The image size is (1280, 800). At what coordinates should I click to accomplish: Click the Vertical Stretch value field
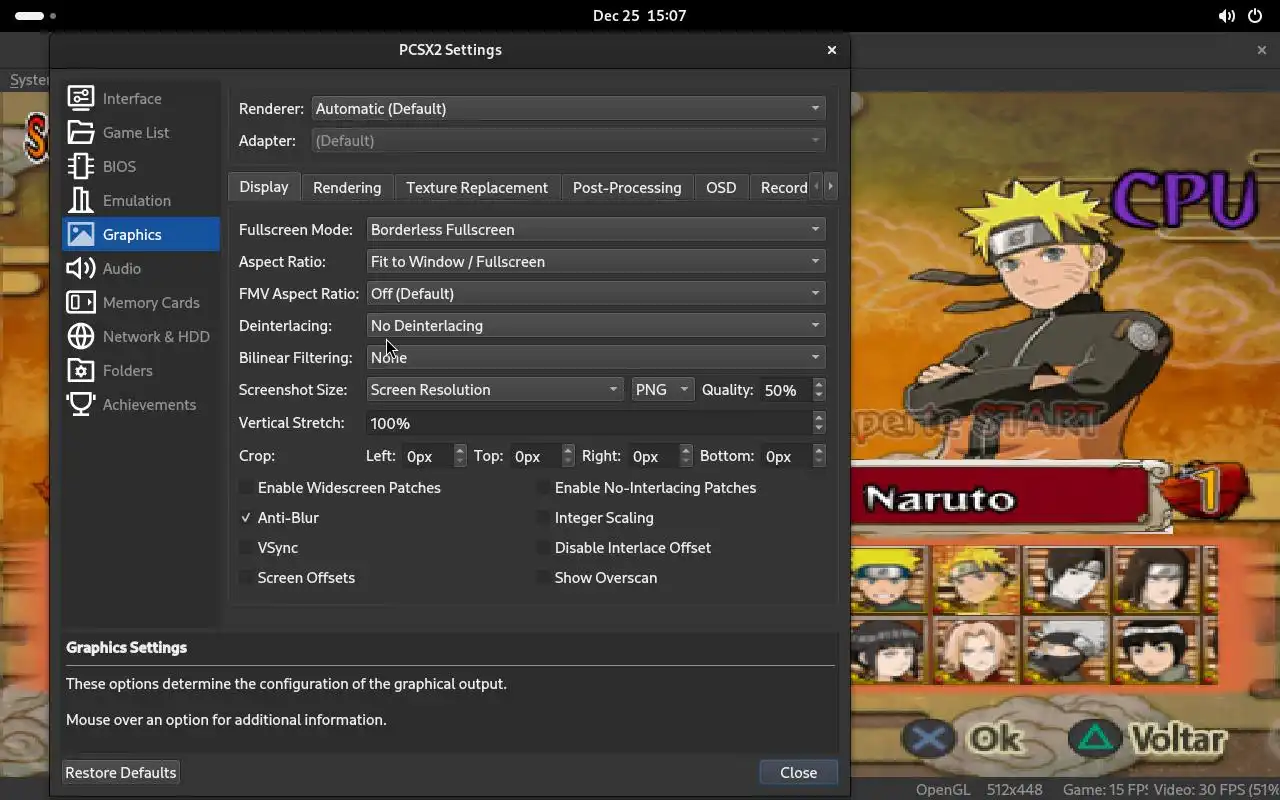[596, 422]
